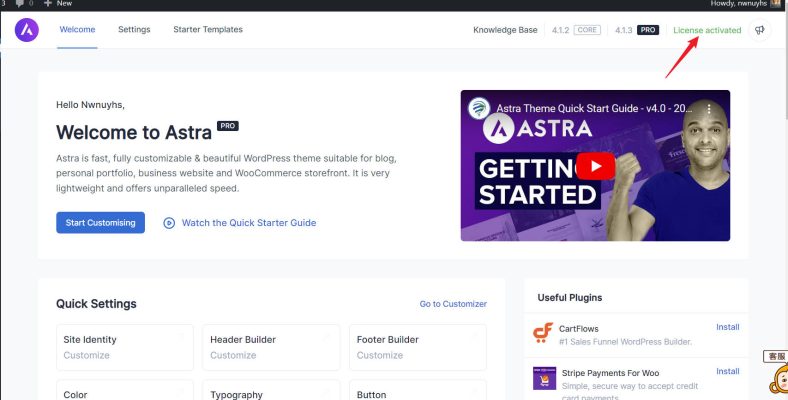Click the play icon beside Quick Starter Guide

pyautogui.click(x=169, y=223)
